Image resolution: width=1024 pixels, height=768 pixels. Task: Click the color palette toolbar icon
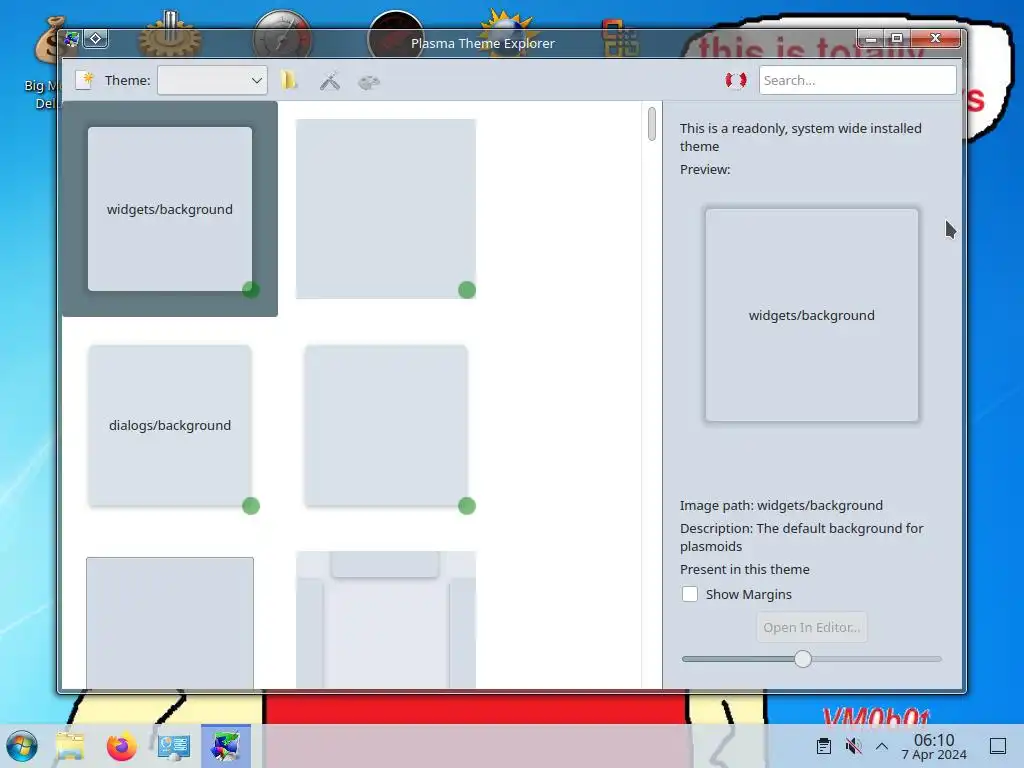[x=369, y=82]
